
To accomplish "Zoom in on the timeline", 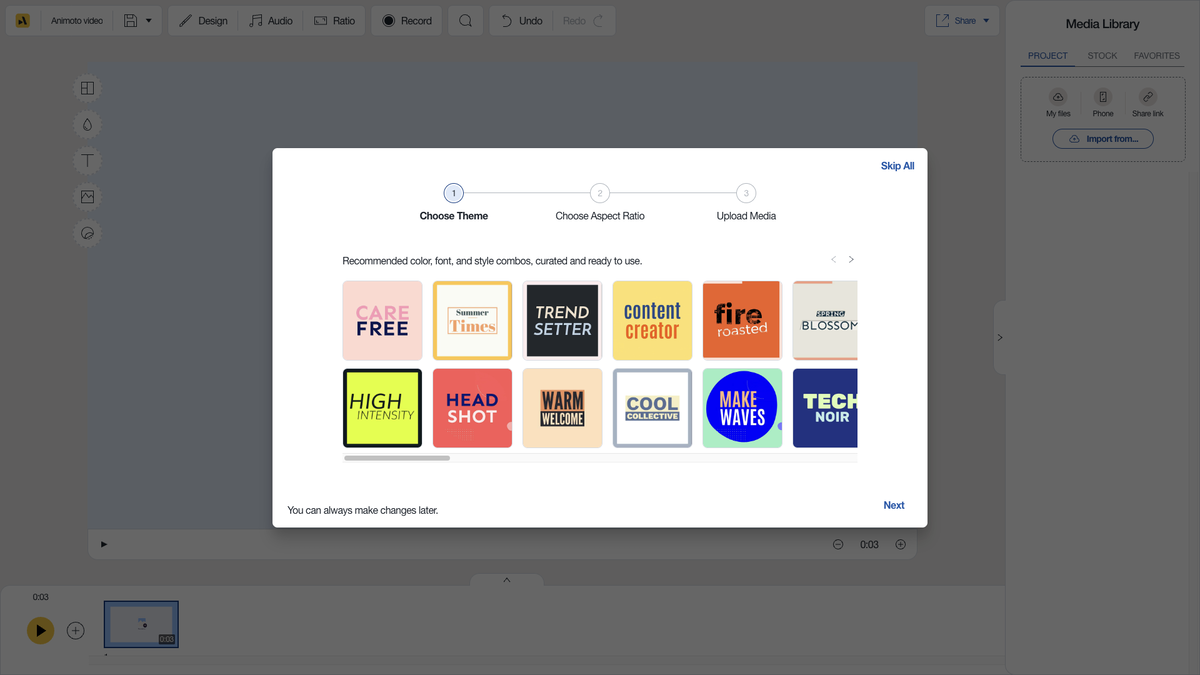I will (899, 544).
